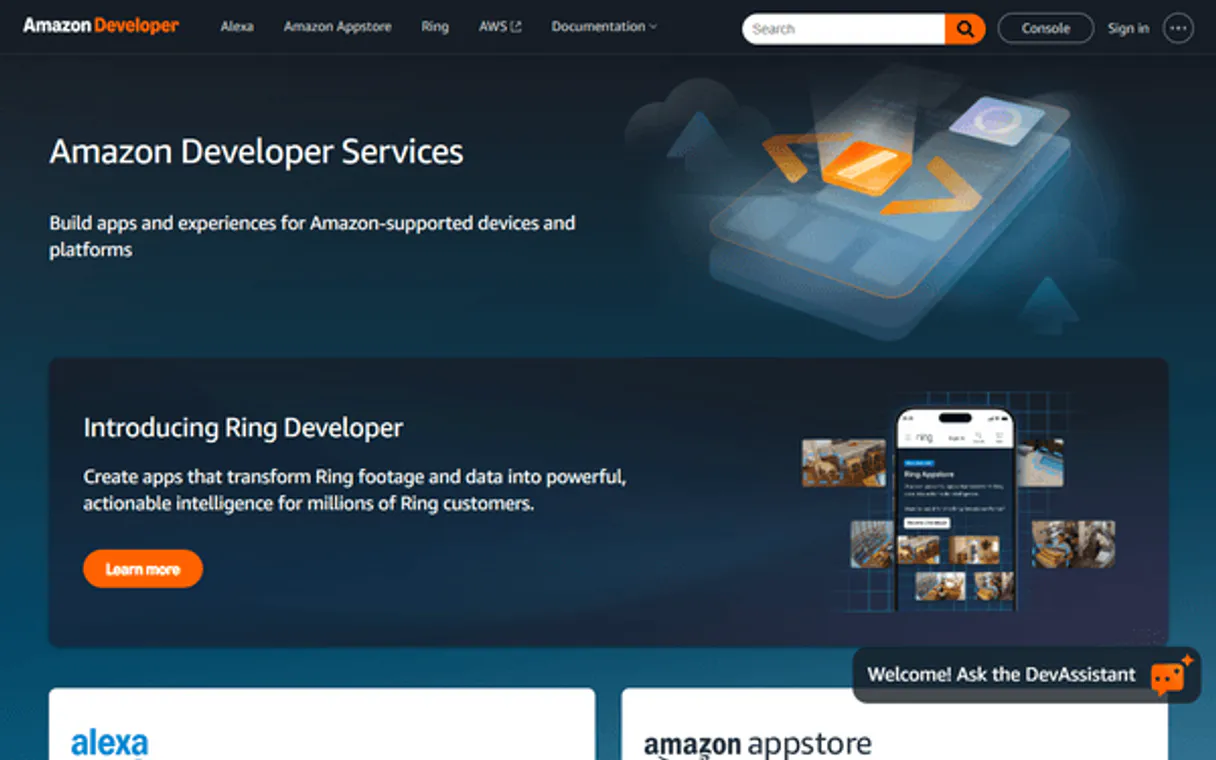The width and height of the screenshot is (1216, 760).
Task: Click the AWS external link icon
Action: (515, 27)
